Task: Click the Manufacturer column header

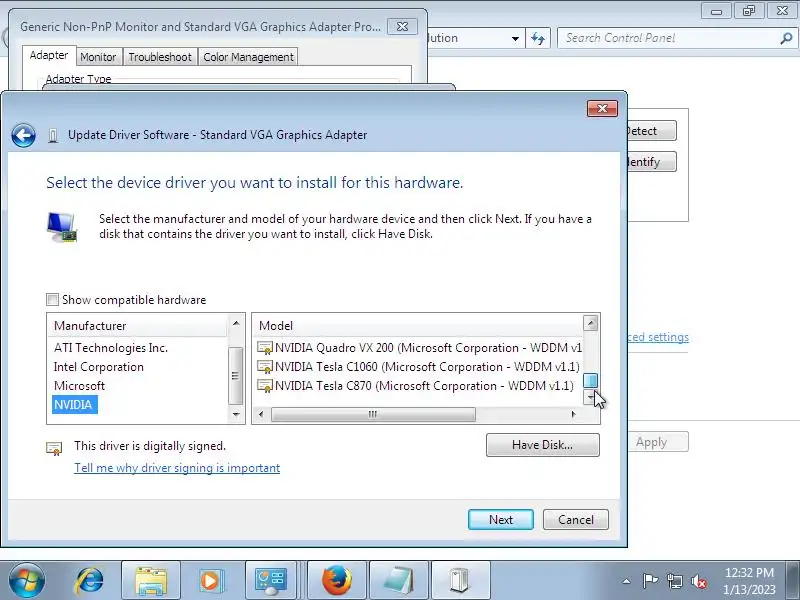Action: (x=138, y=326)
